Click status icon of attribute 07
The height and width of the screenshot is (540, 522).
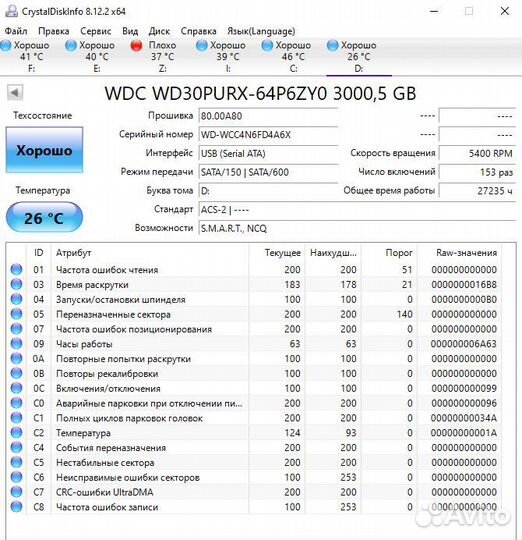(16, 329)
